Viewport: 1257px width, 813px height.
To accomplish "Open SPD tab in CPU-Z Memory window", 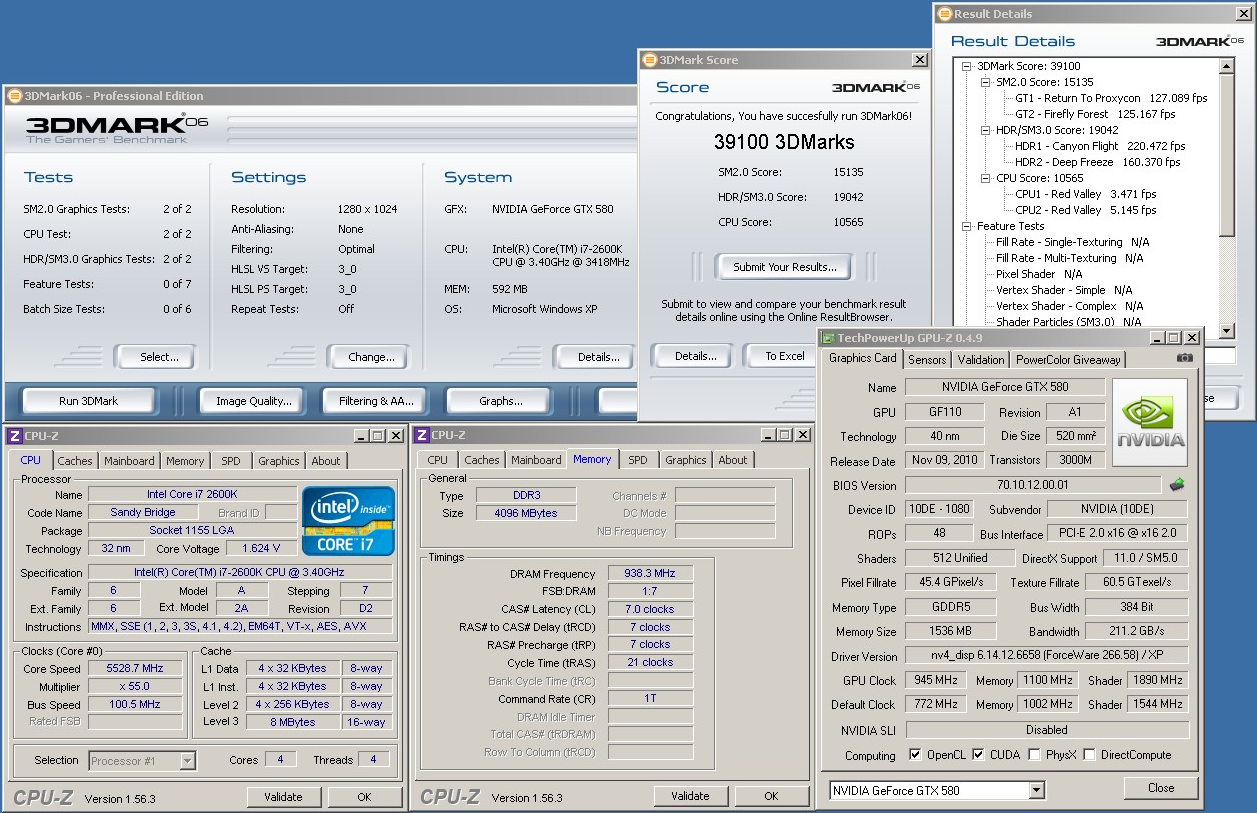I will (x=638, y=460).
